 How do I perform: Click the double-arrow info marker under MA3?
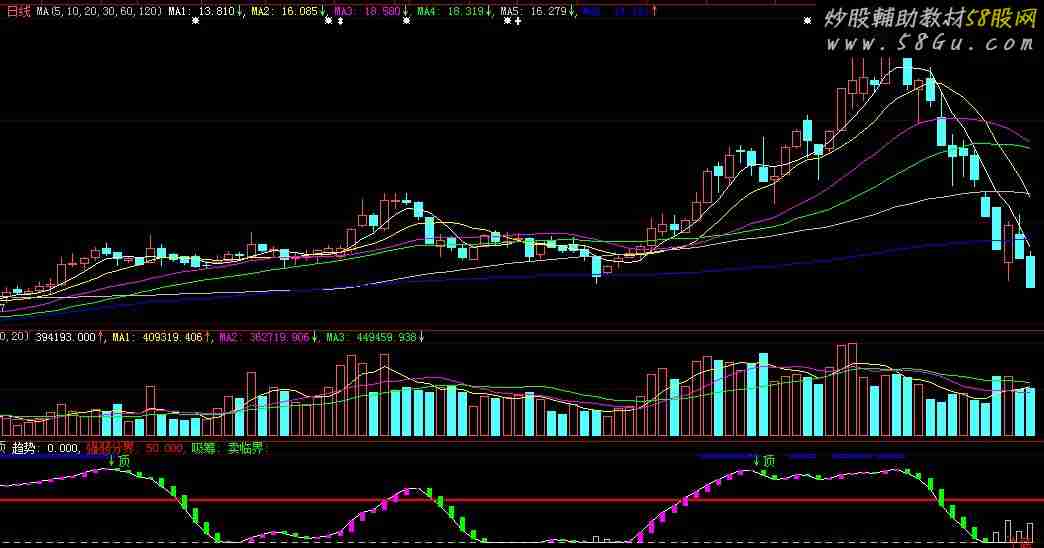point(340,21)
